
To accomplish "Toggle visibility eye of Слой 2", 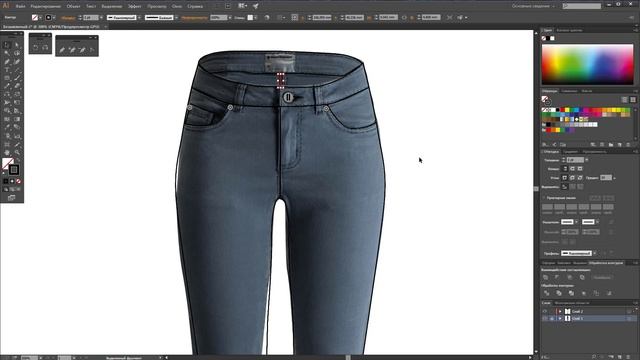I will click(545, 311).
